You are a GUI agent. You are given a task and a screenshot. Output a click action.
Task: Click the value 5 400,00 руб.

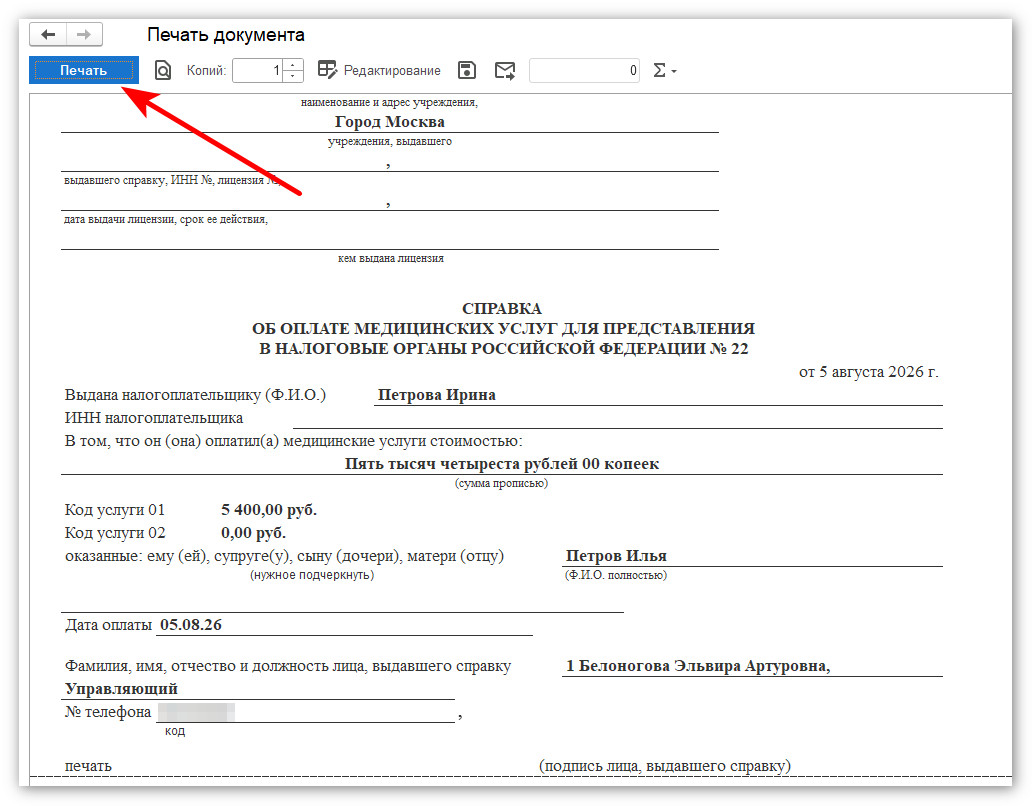[269, 510]
